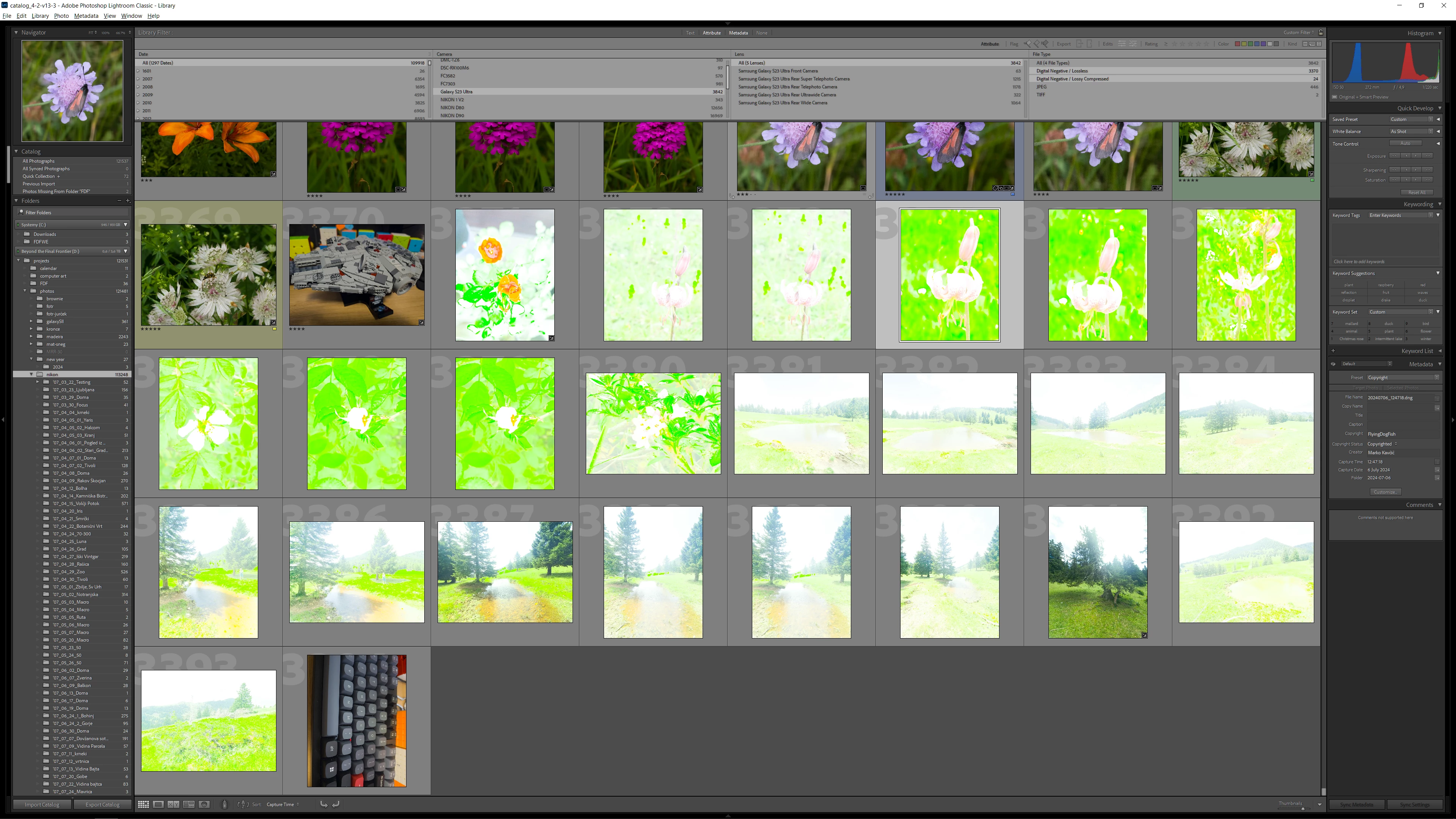Filter by the red color label swatch
Image resolution: width=1456 pixels, height=819 pixels.
[x=1237, y=44]
